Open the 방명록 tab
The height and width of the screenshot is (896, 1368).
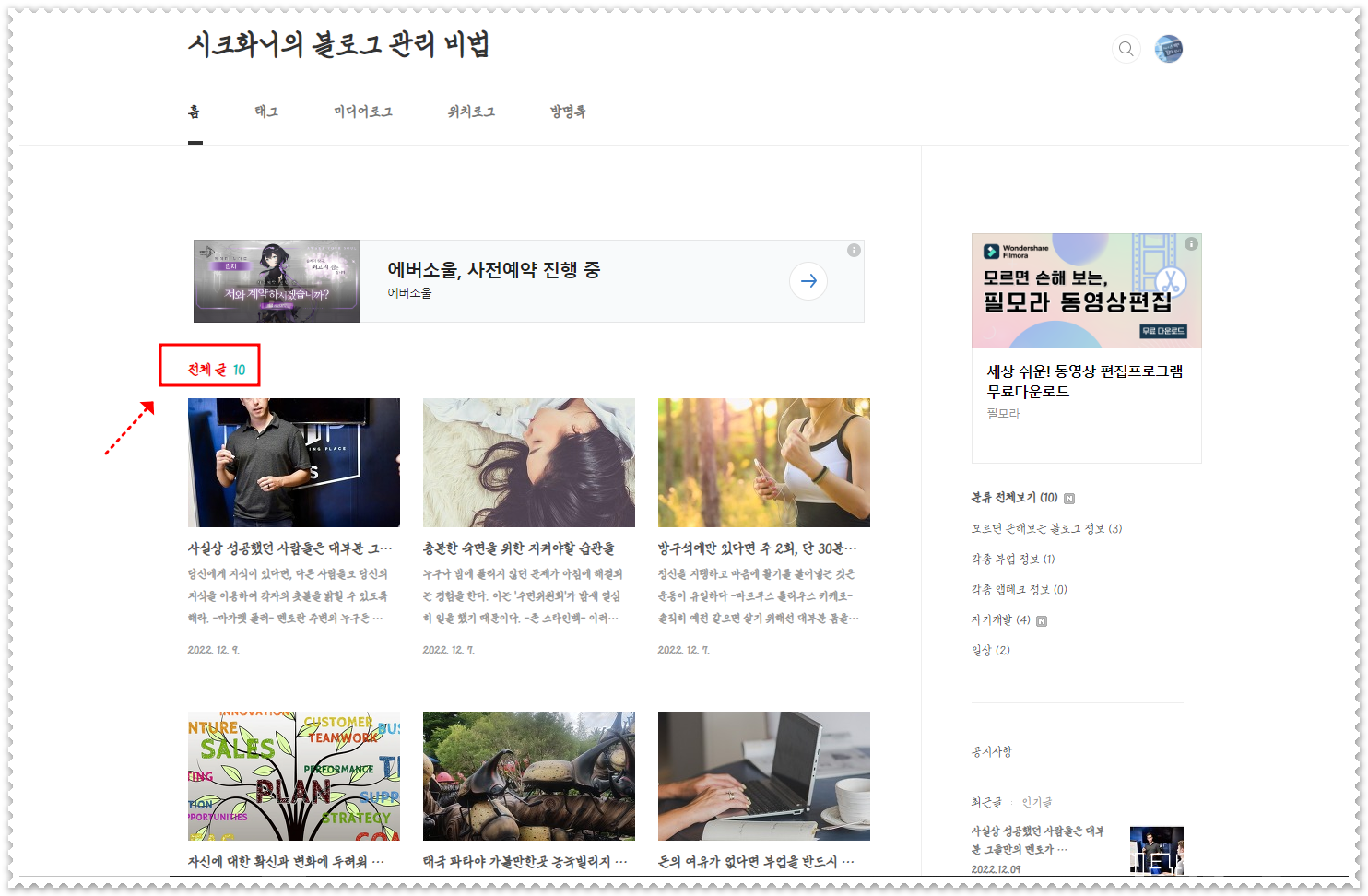(568, 112)
